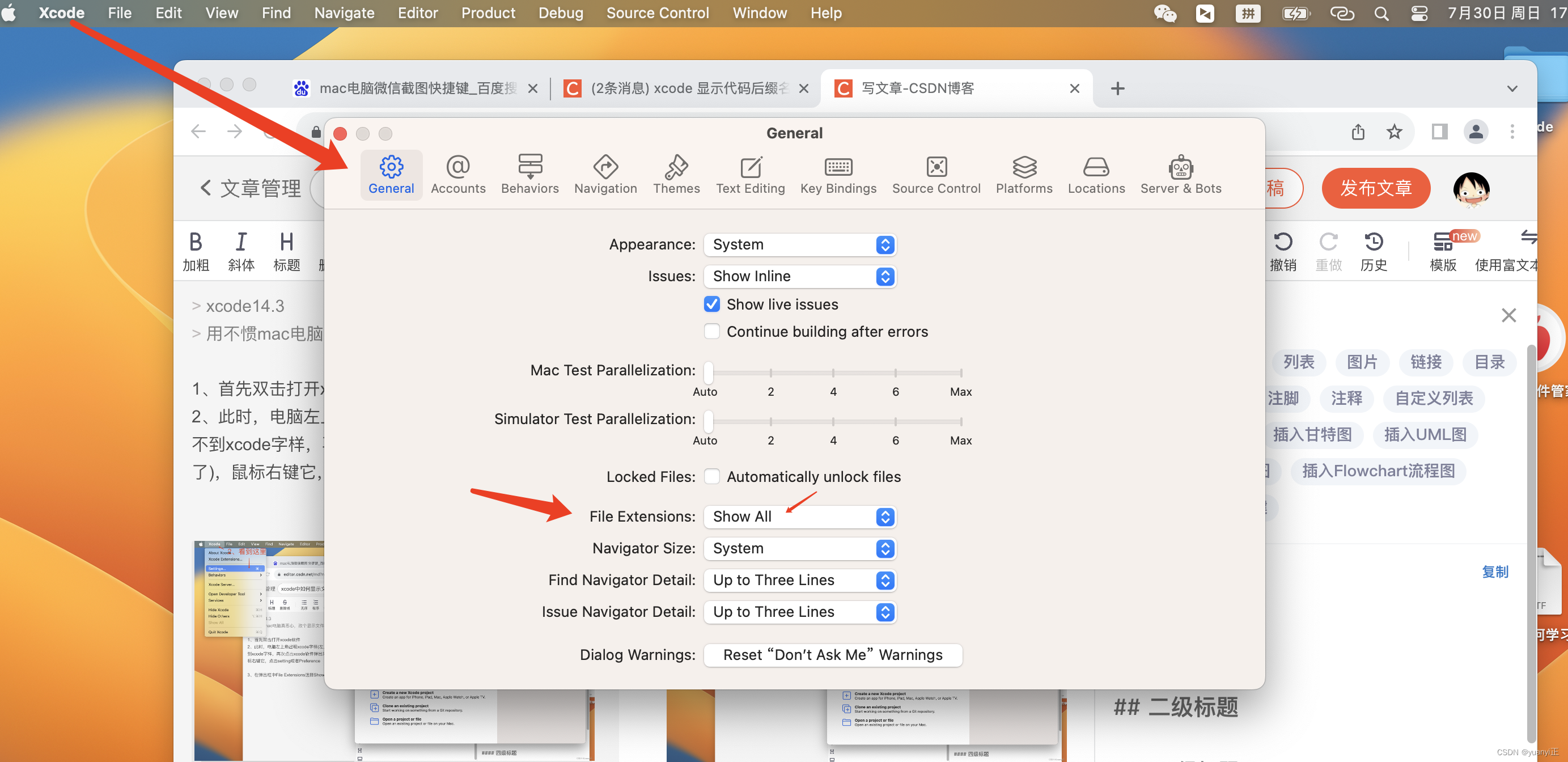This screenshot has width=1568, height=762.
Task: Click the red 发布文章 publish button
Action: (1375, 188)
